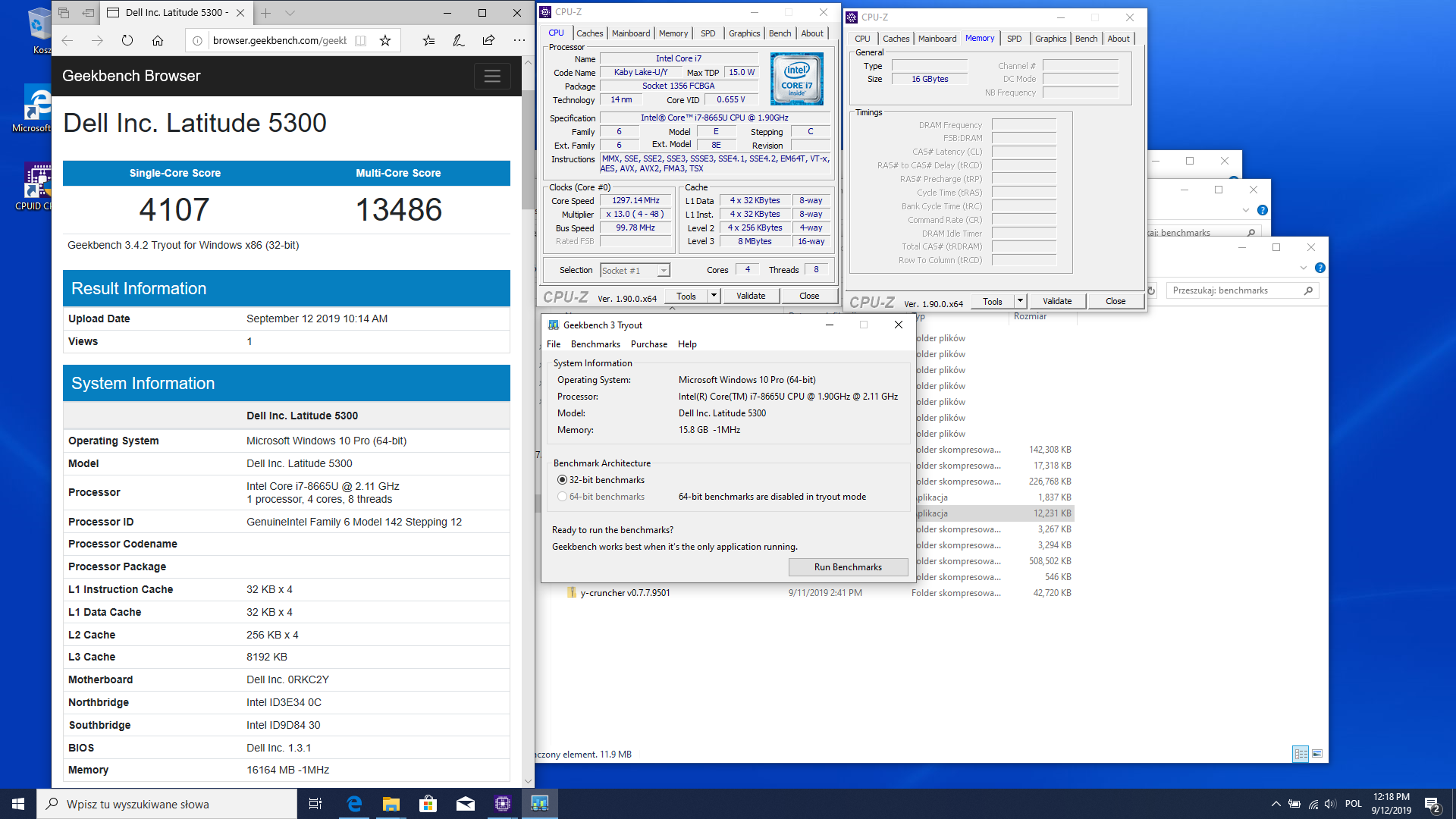The image size is (1456, 819).
Task: Click the volume tray icon
Action: click(1330, 804)
